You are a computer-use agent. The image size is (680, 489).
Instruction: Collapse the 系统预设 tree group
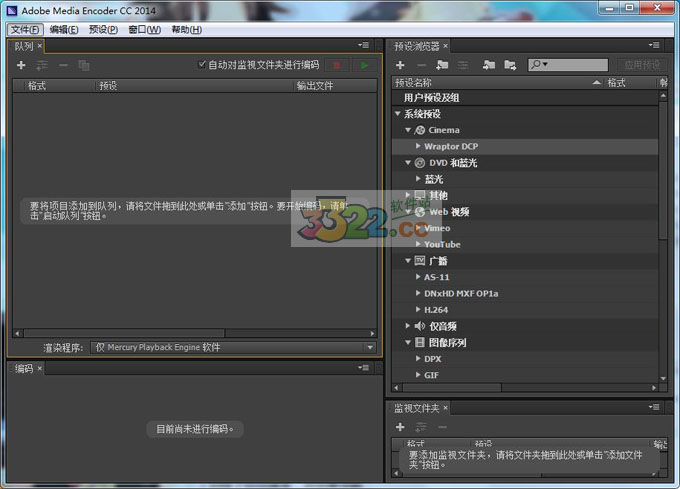pos(398,114)
